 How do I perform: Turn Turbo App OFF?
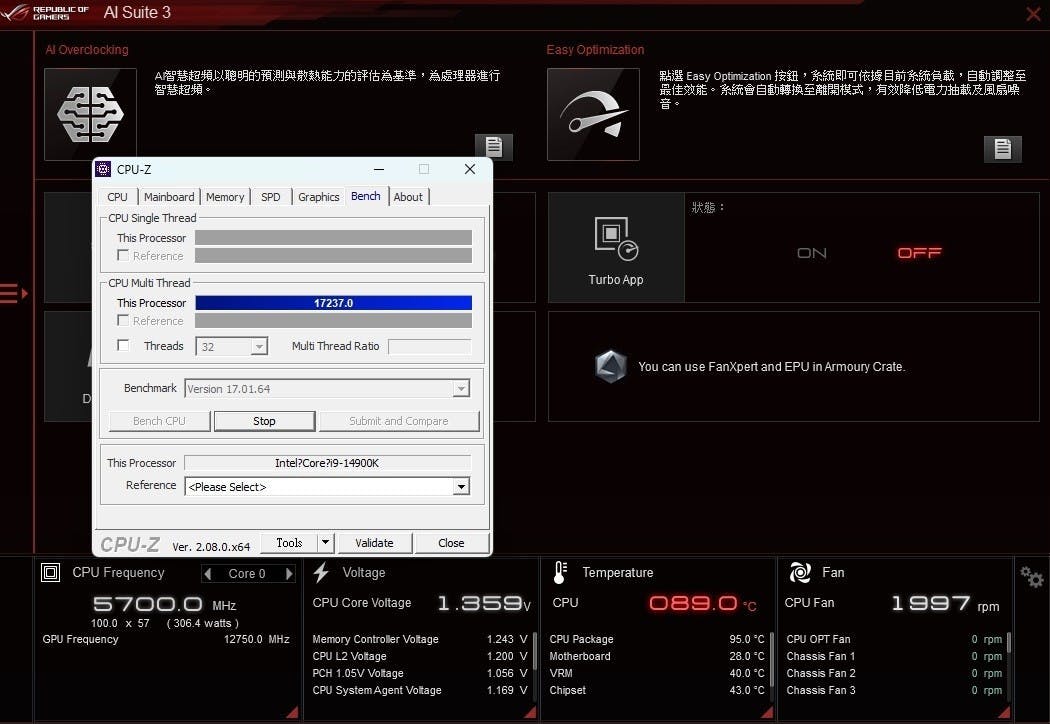919,253
